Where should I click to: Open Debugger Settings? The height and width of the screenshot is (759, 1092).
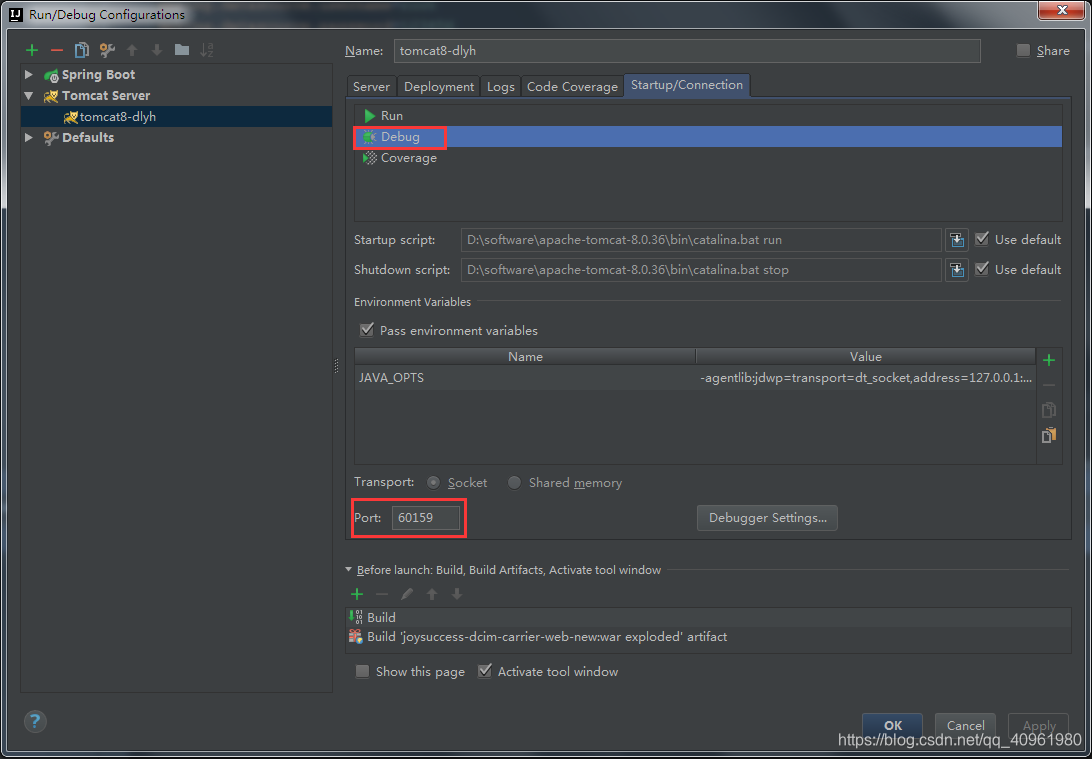pos(767,518)
